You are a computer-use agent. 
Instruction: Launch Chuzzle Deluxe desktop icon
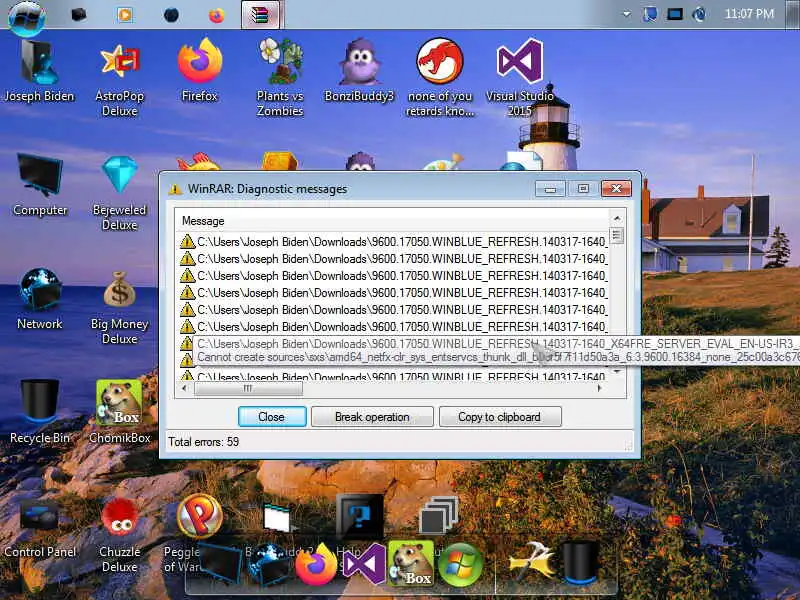(119, 535)
